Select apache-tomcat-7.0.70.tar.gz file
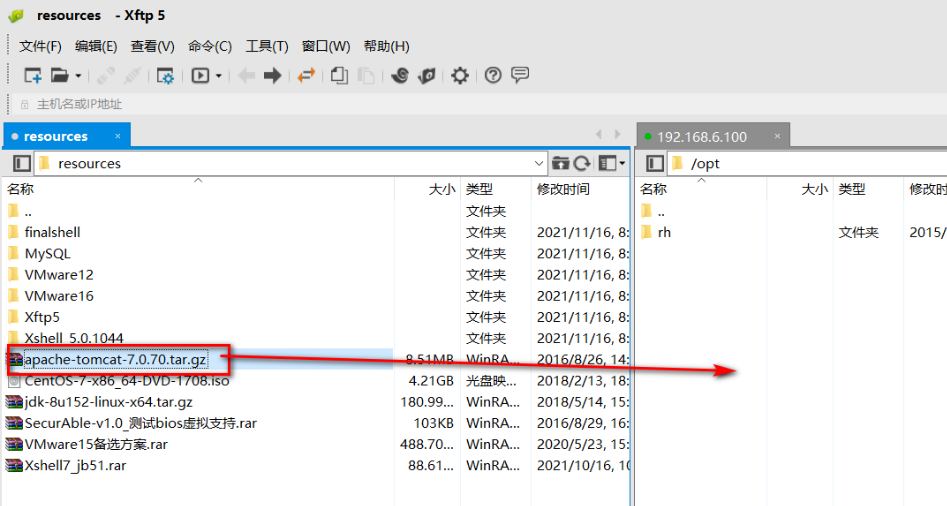Viewport: 947px width, 506px height. click(x=115, y=359)
